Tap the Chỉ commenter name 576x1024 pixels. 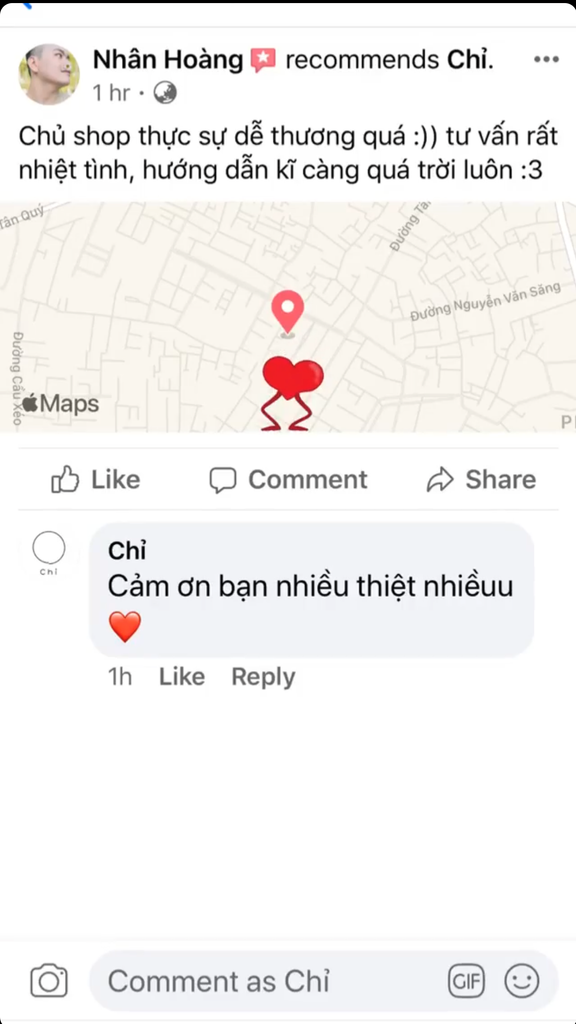pyautogui.click(x=127, y=551)
